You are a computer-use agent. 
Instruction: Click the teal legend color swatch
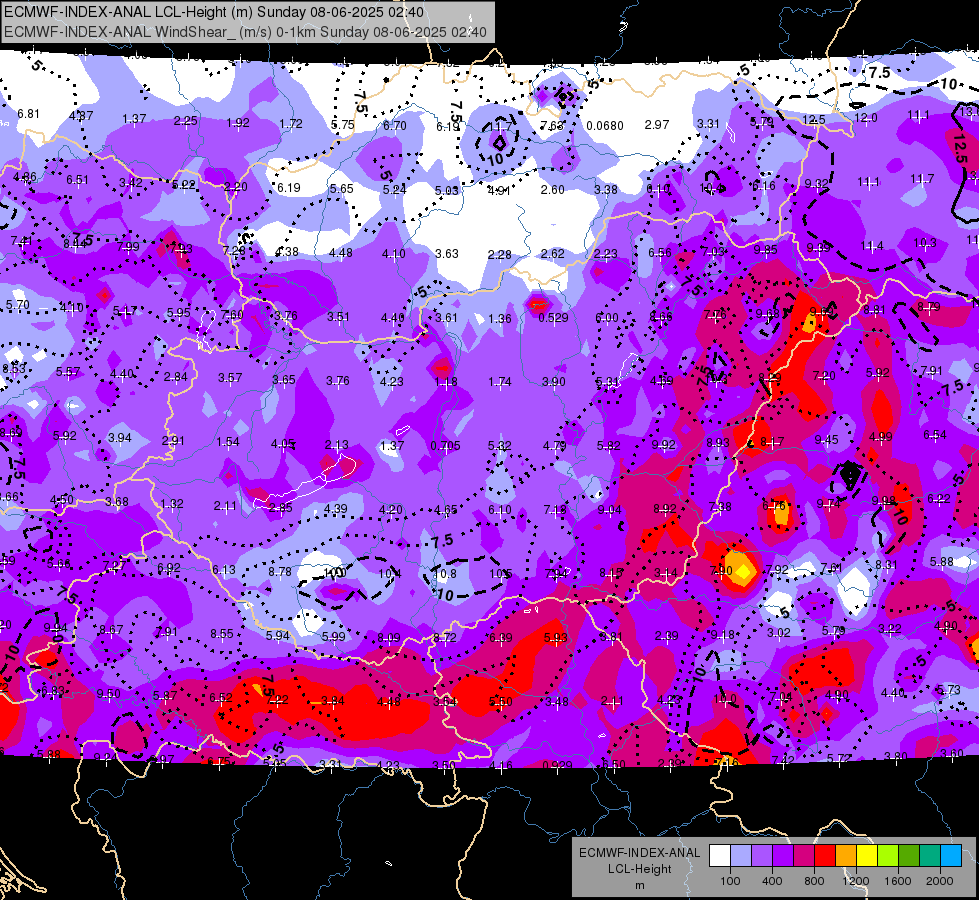tap(930, 856)
